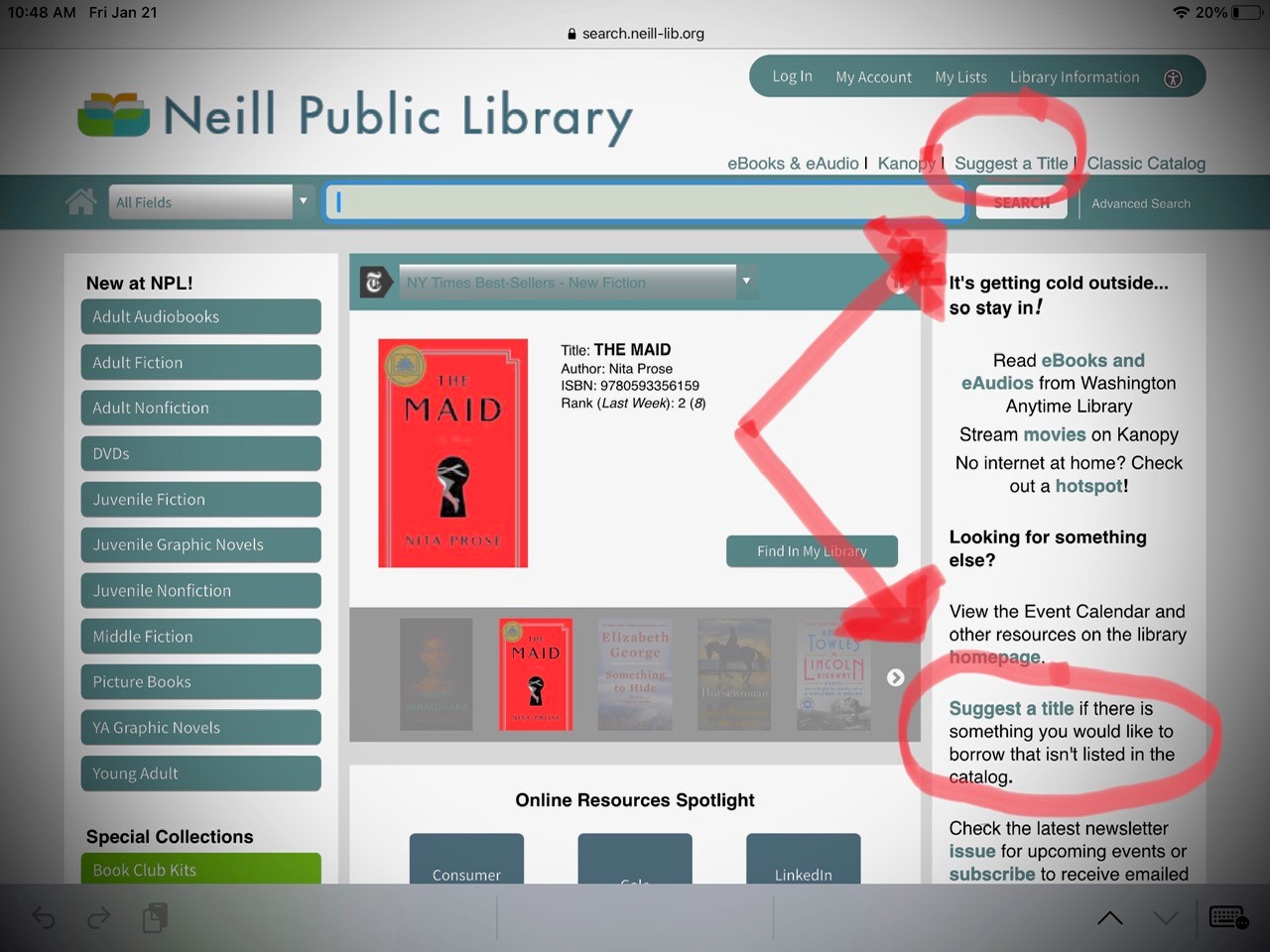The image size is (1270, 952).
Task: Browse Adult Fiction
Action: click(x=200, y=363)
